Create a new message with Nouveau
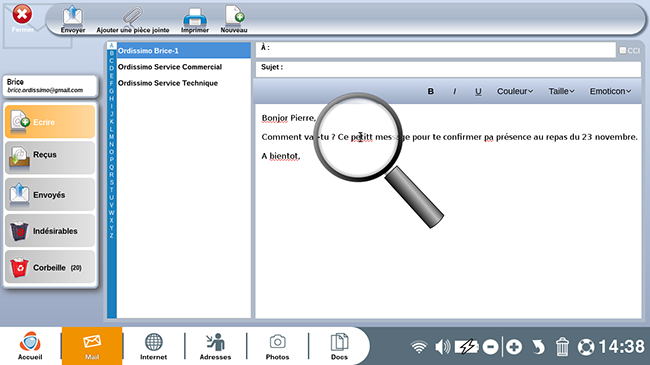 coord(234,19)
